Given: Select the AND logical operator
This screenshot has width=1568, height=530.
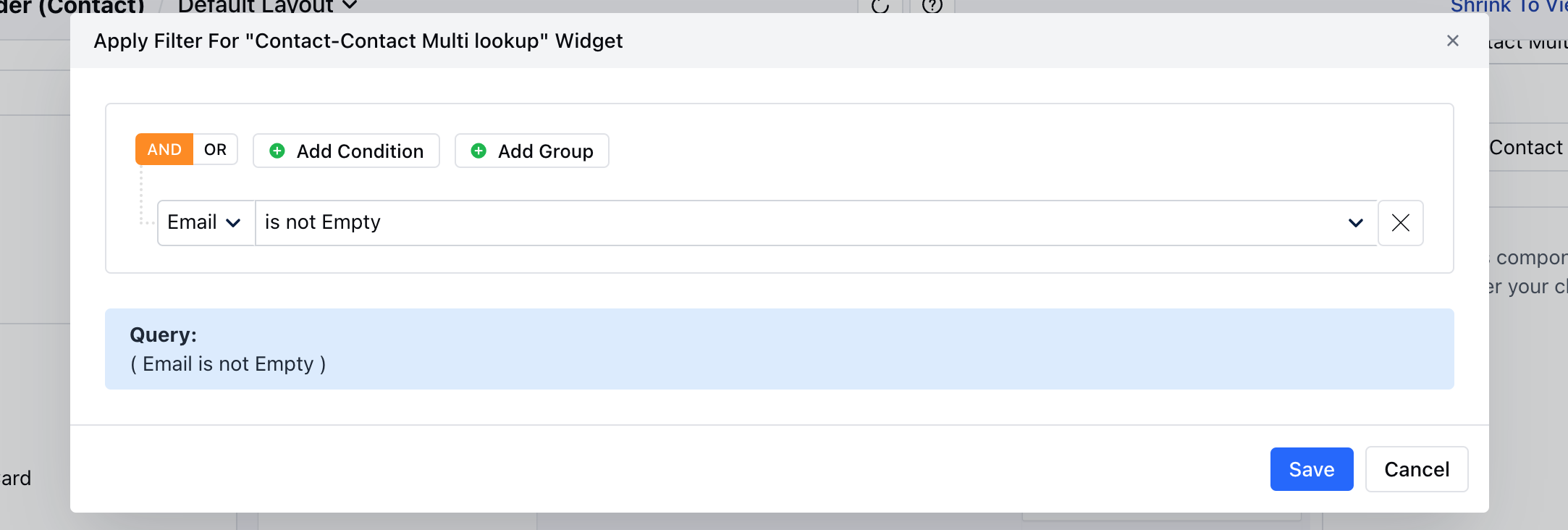Looking at the screenshot, I should (164, 149).
